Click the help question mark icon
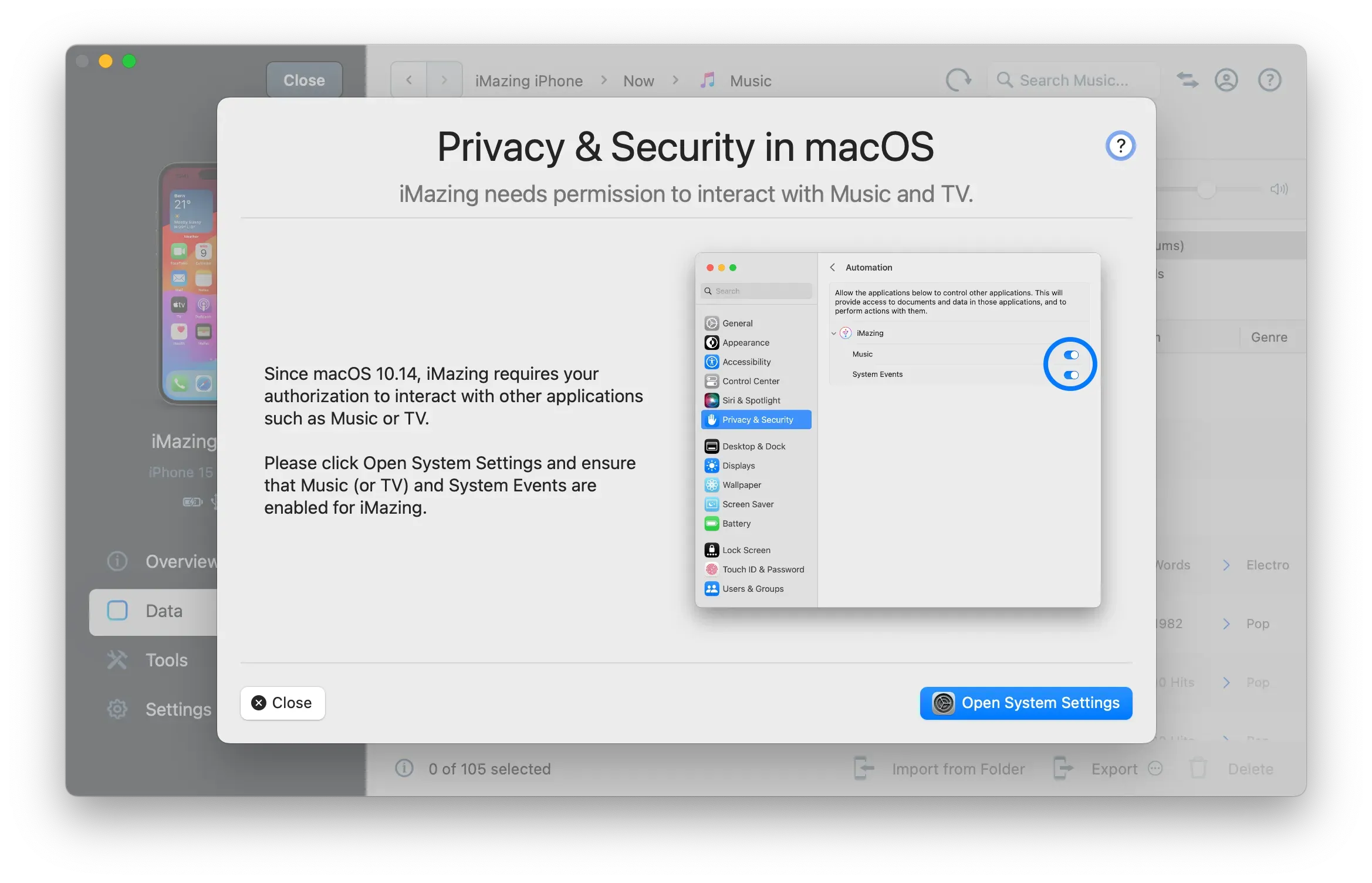This screenshot has height=883, width=1372. coord(1270,80)
